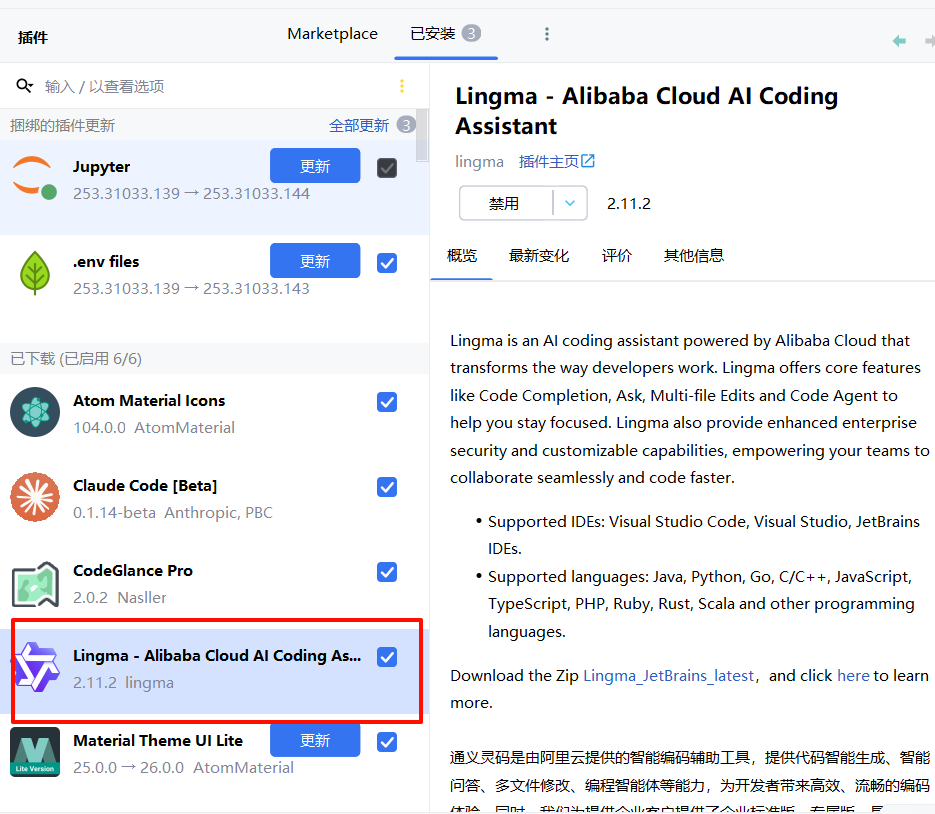Click the 捆绑的插件更新 section header
The width and height of the screenshot is (935, 814).
click(63, 125)
